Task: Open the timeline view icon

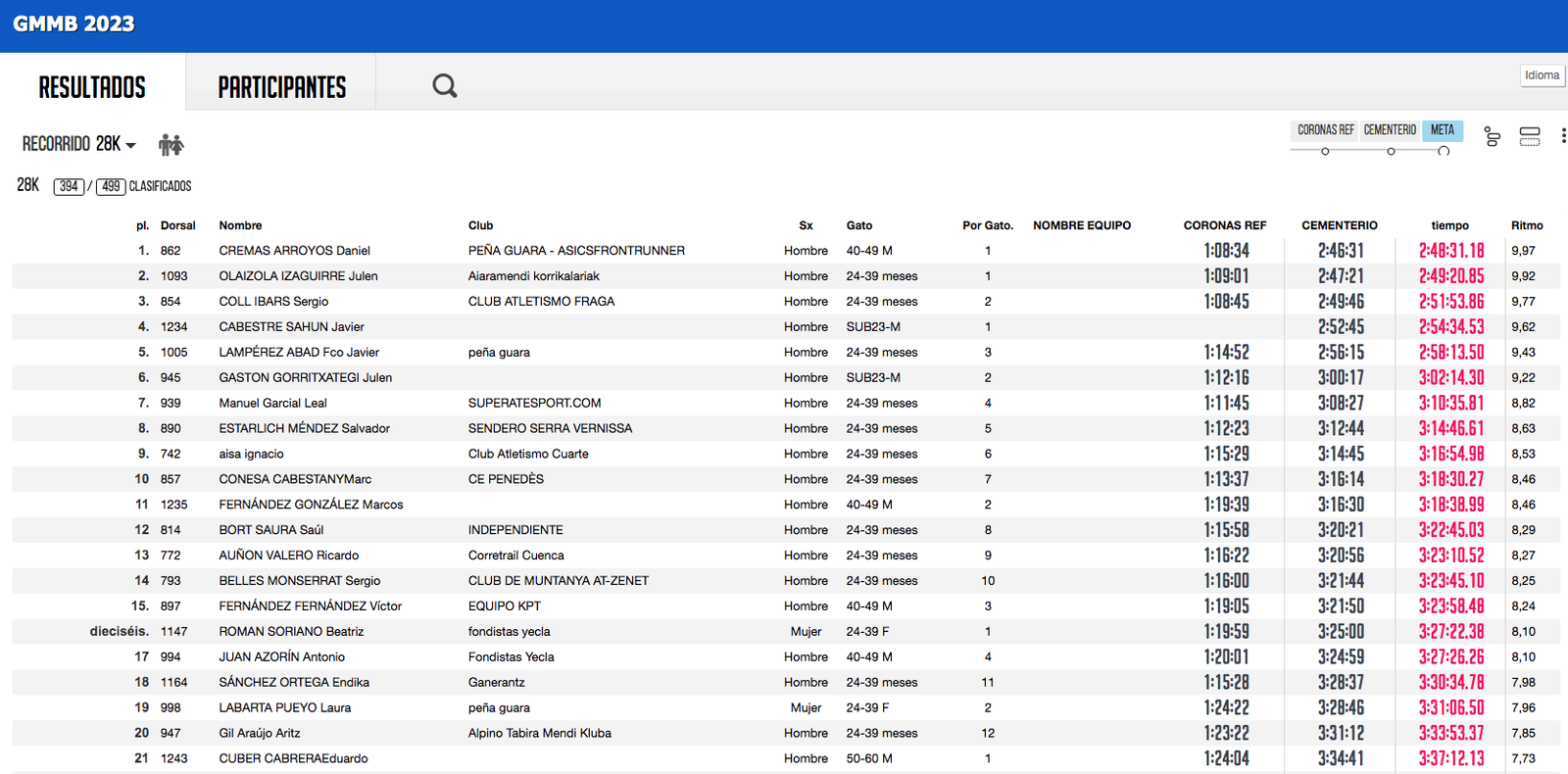Action: 1492,137
